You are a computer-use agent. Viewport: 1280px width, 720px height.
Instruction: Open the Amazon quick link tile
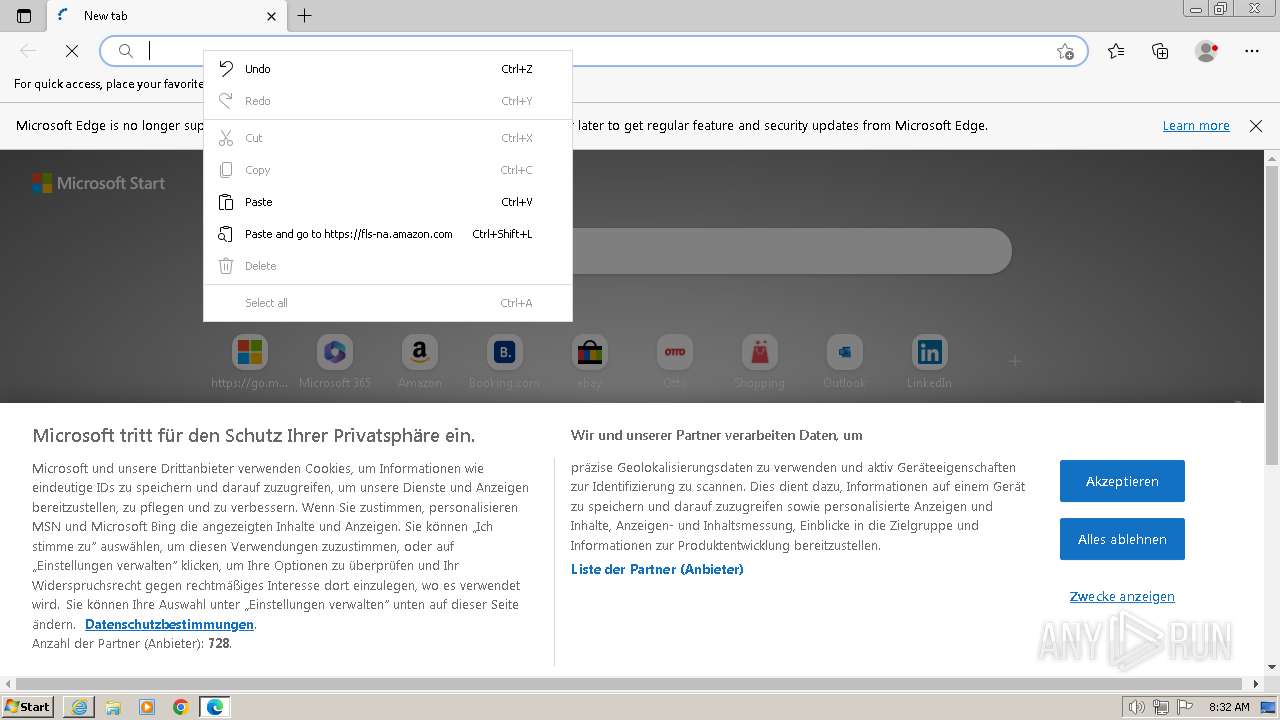pos(420,362)
